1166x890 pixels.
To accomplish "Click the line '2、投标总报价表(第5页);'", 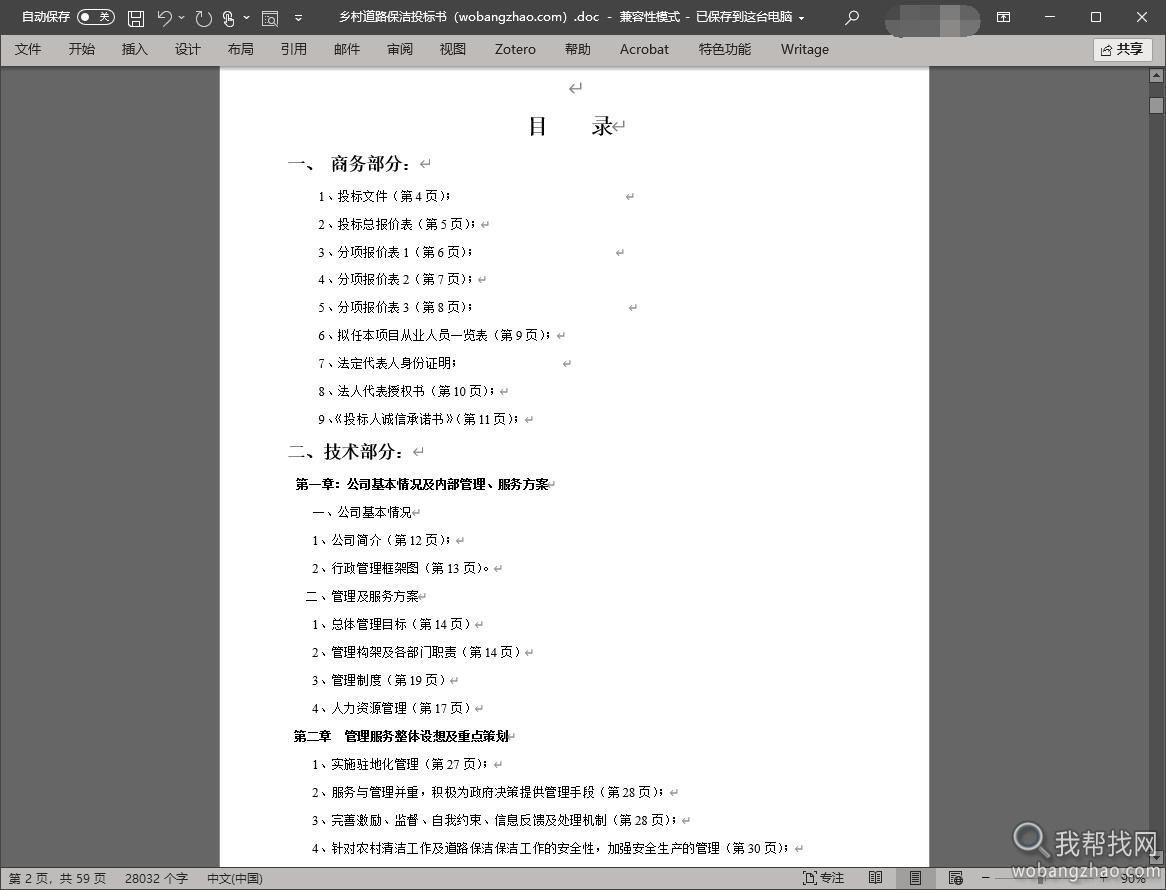I will pos(396,224).
